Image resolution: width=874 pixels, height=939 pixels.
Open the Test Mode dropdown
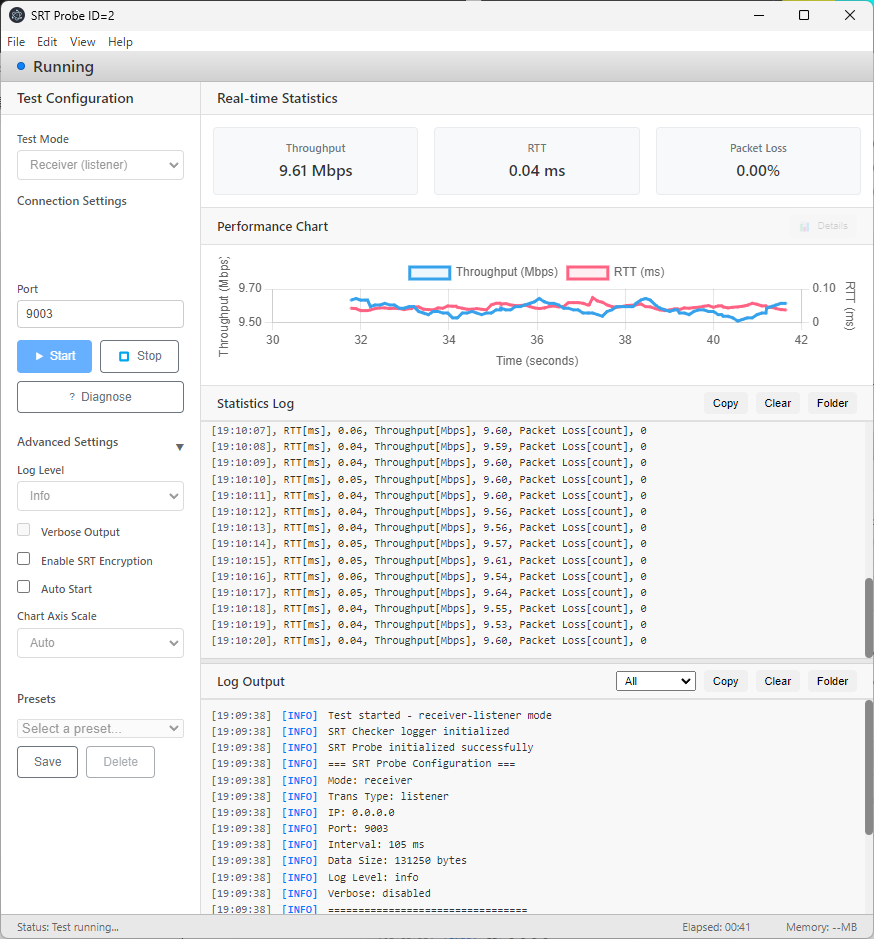point(100,165)
